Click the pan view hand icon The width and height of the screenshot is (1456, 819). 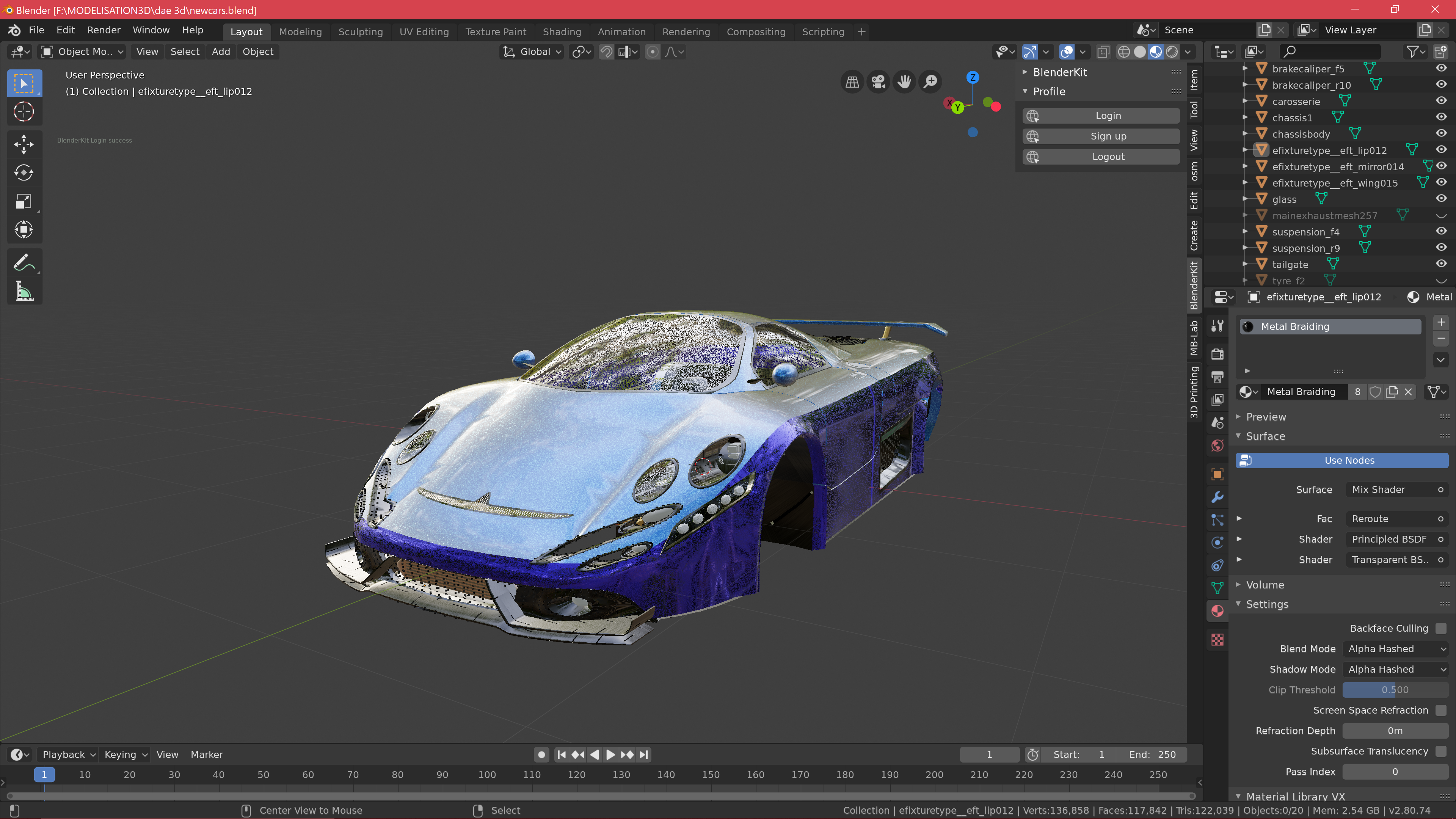click(x=904, y=82)
